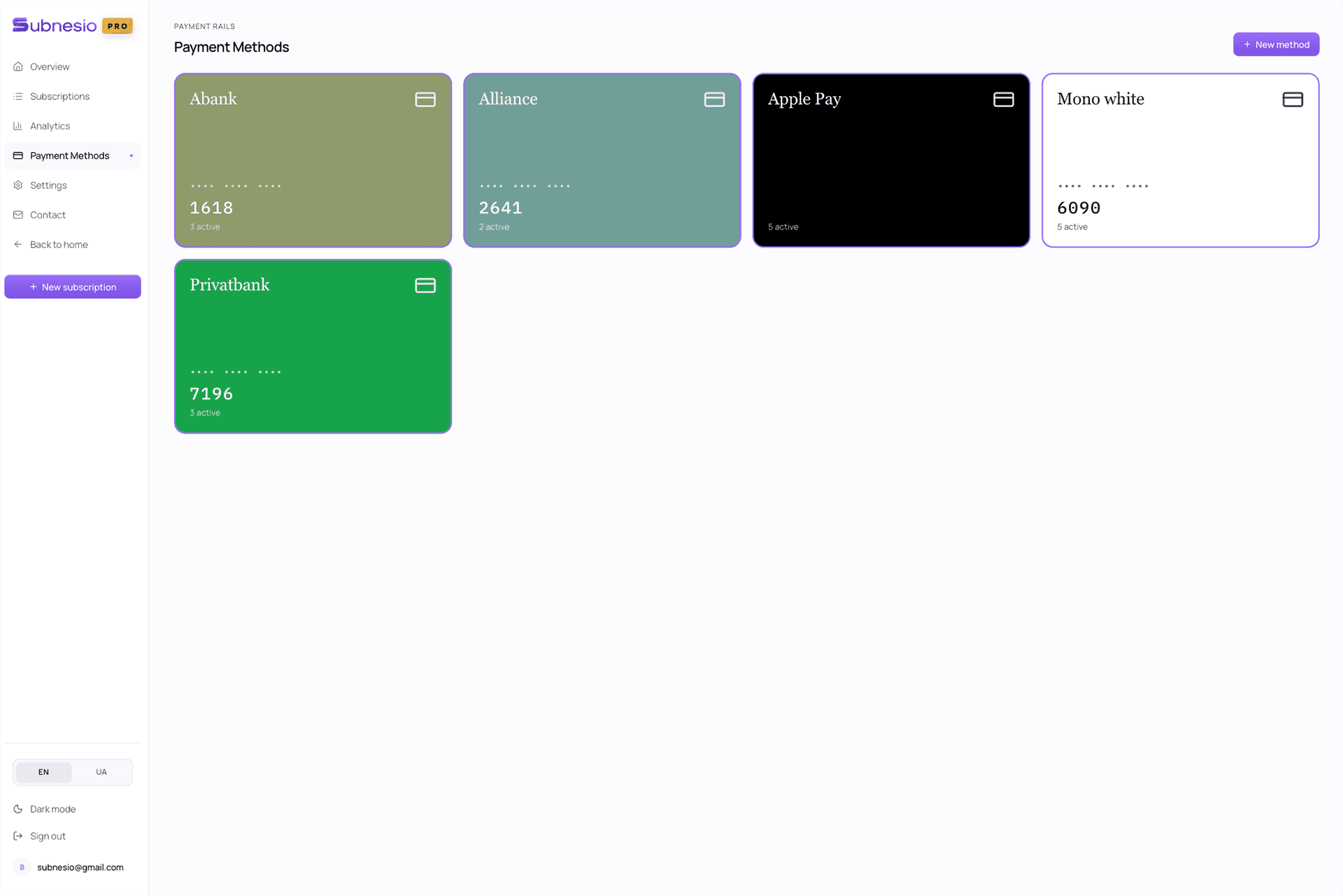Add a New method
The height and width of the screenshot is (896, 1343).
click(x=1276, y=44)
